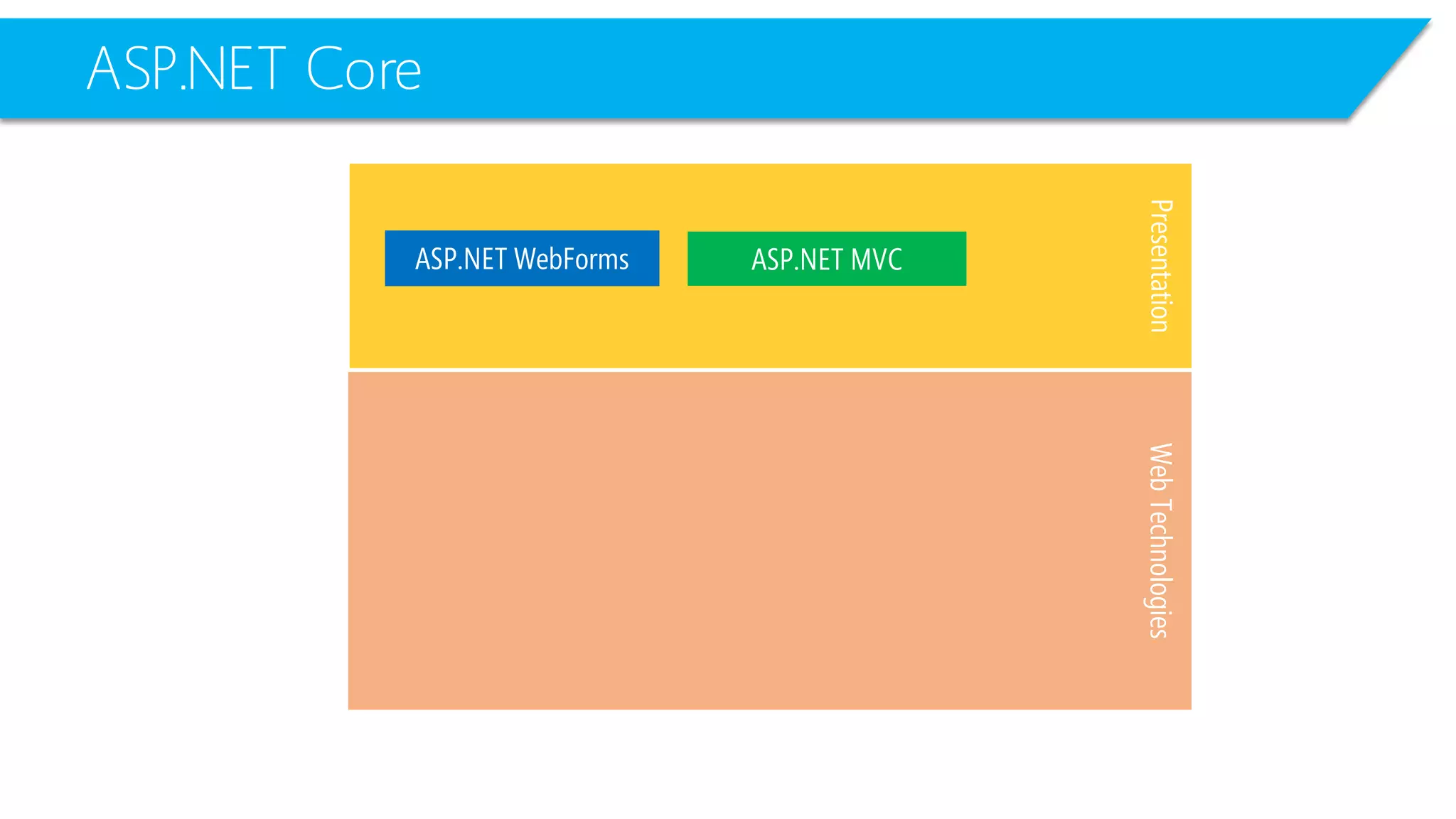The height and width of the screenshot is (819, 1456).
Task: Click the ASP.NET WebForms blue box
Action: click(x=522, y=258)
